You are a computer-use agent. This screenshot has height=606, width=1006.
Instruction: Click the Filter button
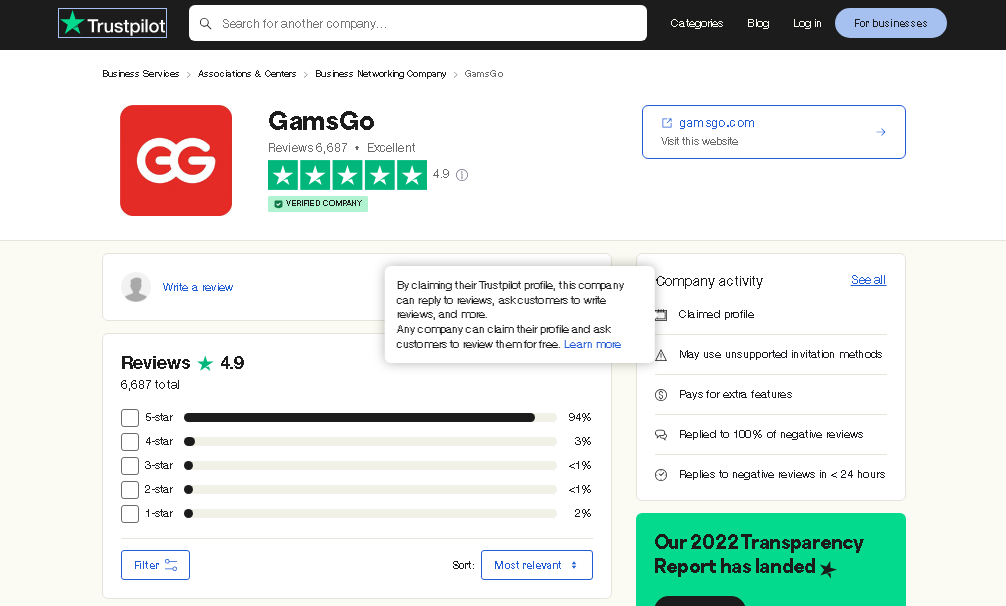point(155,565)
